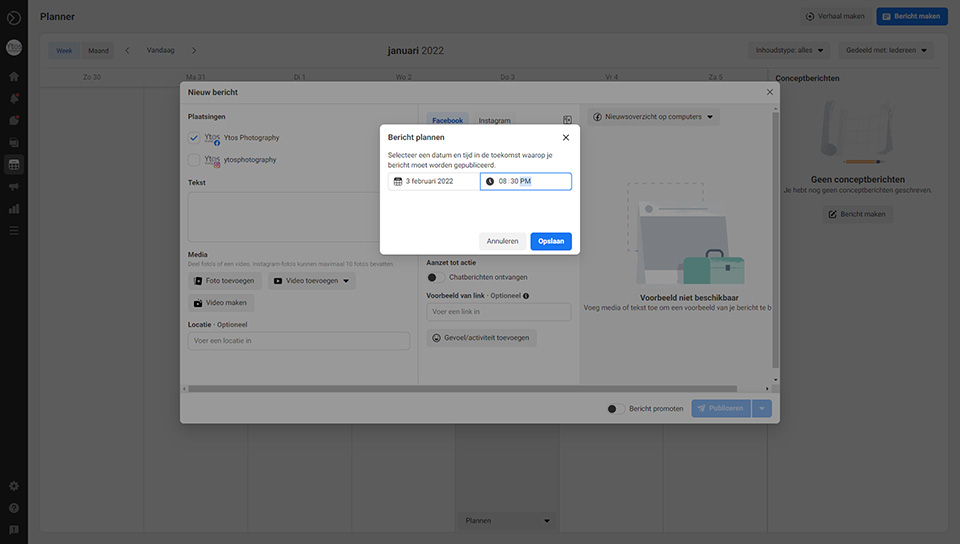Check the ytosphotography Instagram placement
Image resolution: width=960 pixels, height=544 pixels.
point(193,160)
